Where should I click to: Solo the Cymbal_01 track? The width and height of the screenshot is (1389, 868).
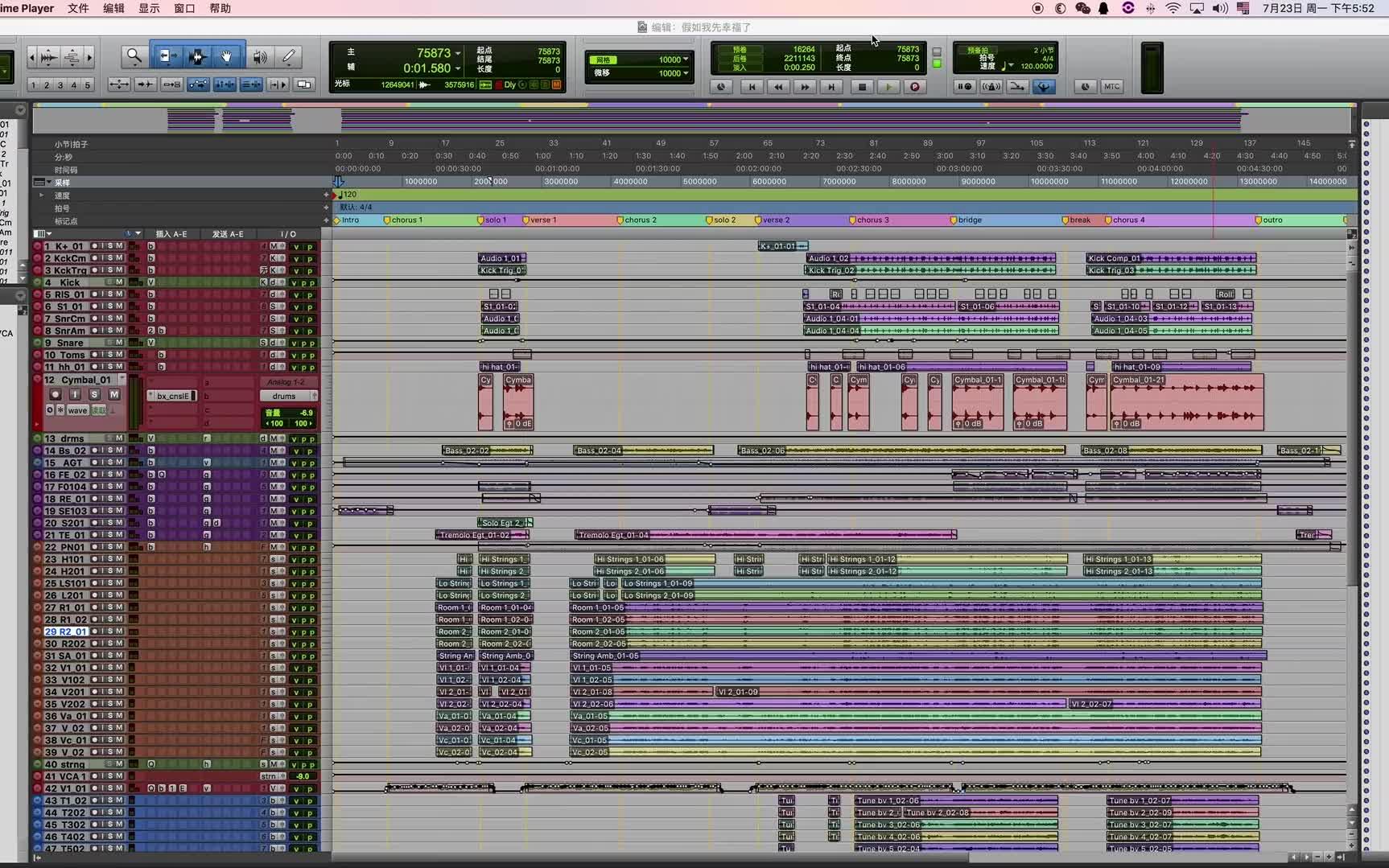click(x=94, y=394)
